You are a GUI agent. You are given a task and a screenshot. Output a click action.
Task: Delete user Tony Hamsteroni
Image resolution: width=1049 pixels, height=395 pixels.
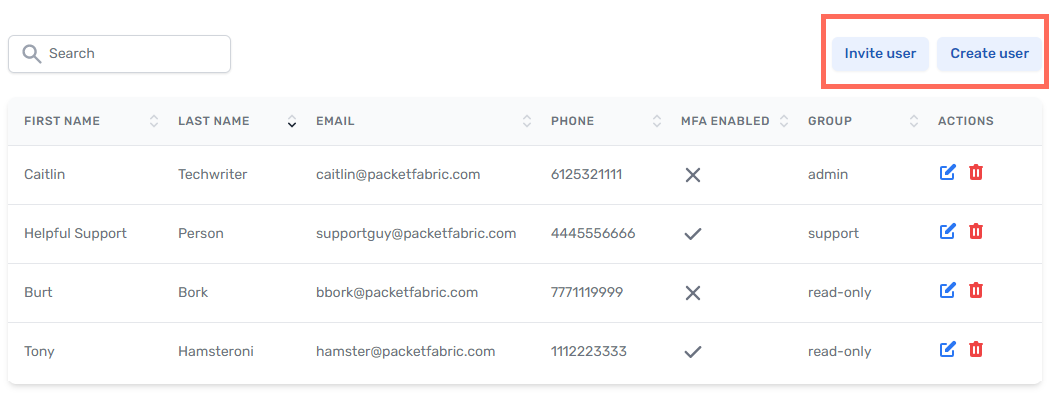(976, 349)
